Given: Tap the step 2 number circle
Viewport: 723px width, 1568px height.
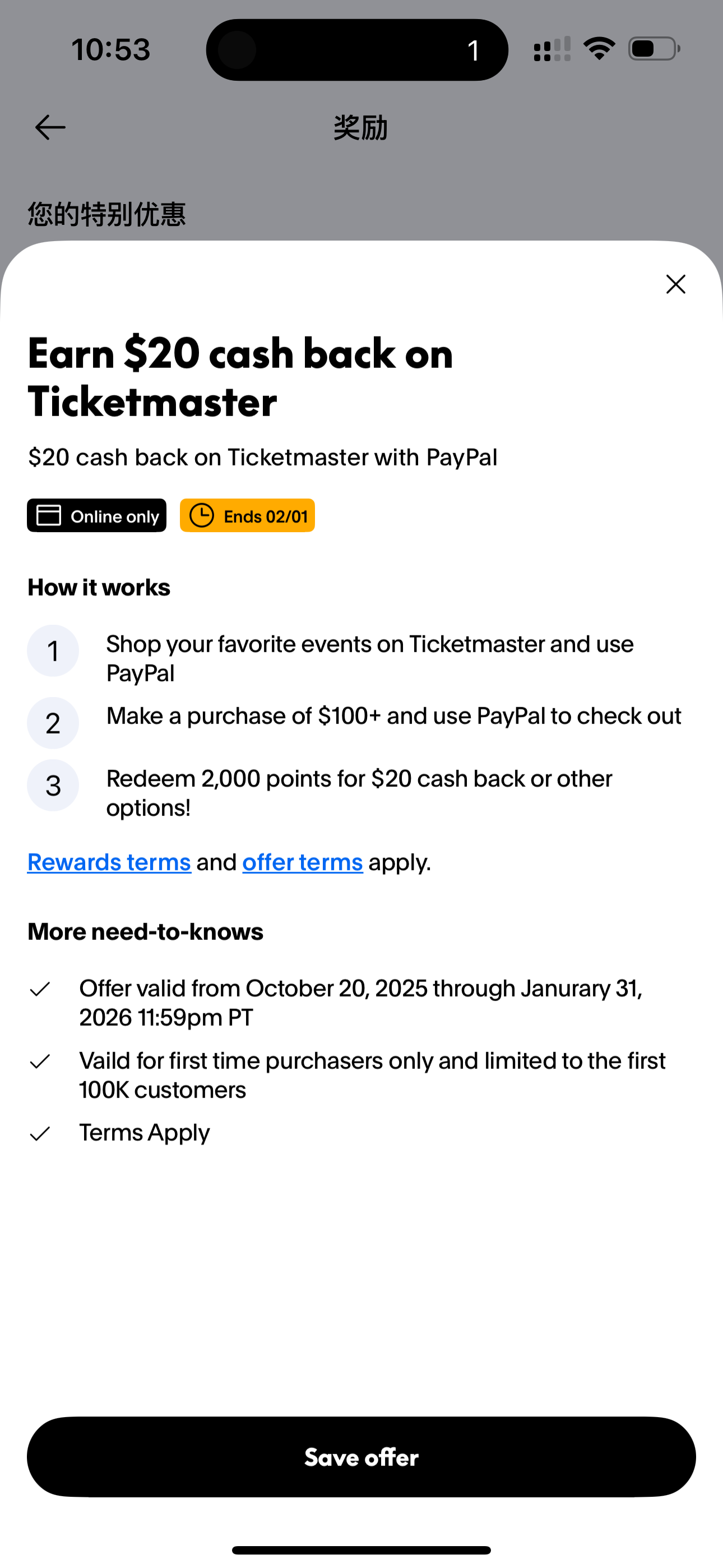Looking at the screenshot, I should 53,723.
